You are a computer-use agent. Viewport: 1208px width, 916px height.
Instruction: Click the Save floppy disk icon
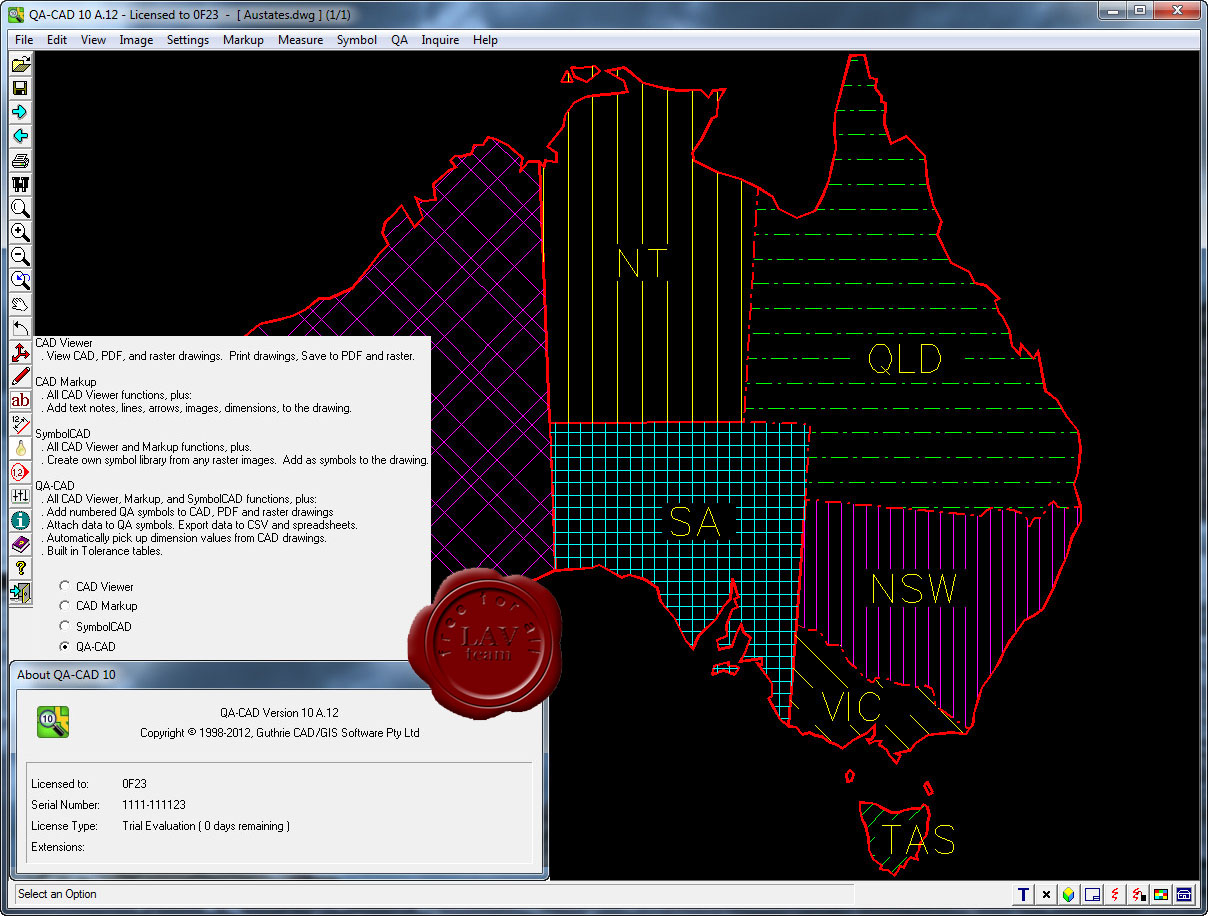pos(20,88)
